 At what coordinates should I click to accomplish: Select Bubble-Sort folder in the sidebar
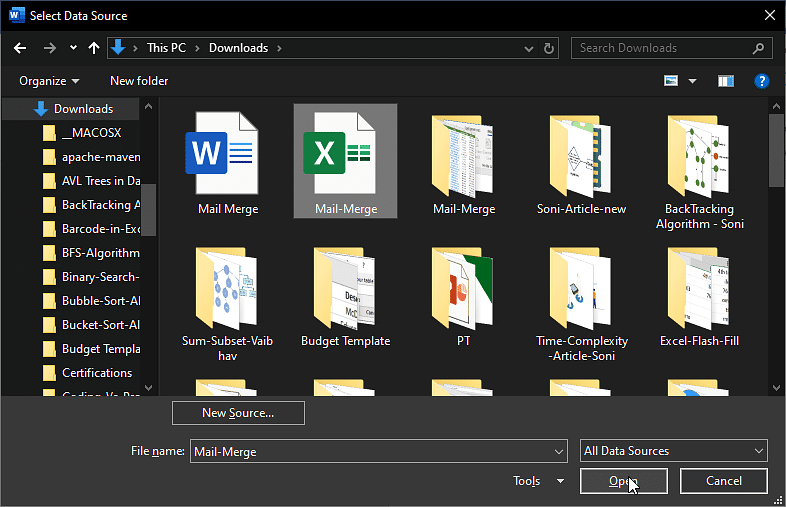point(91,301)
